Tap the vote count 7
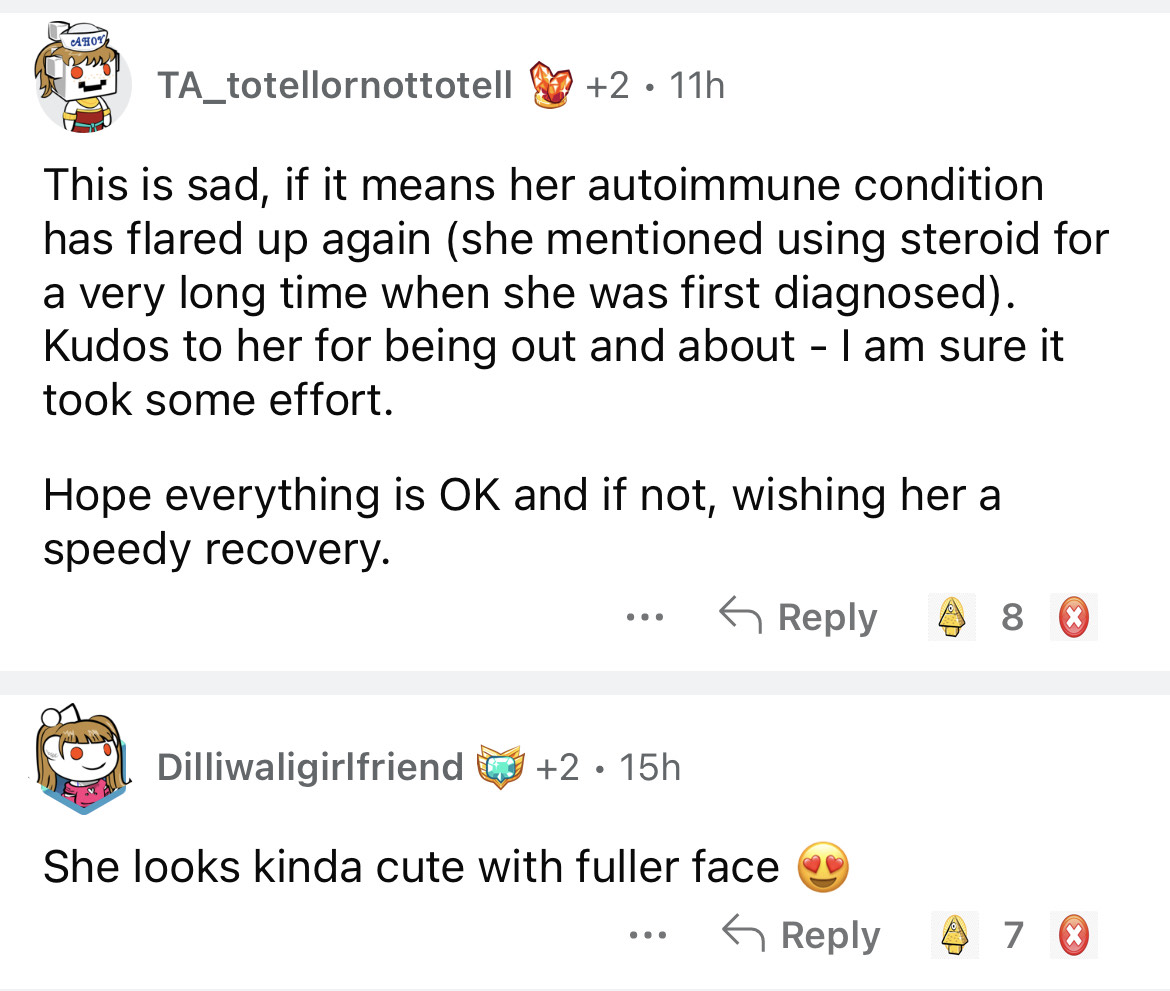Viewport: 1170px width, 991px height. point(1013,935)
